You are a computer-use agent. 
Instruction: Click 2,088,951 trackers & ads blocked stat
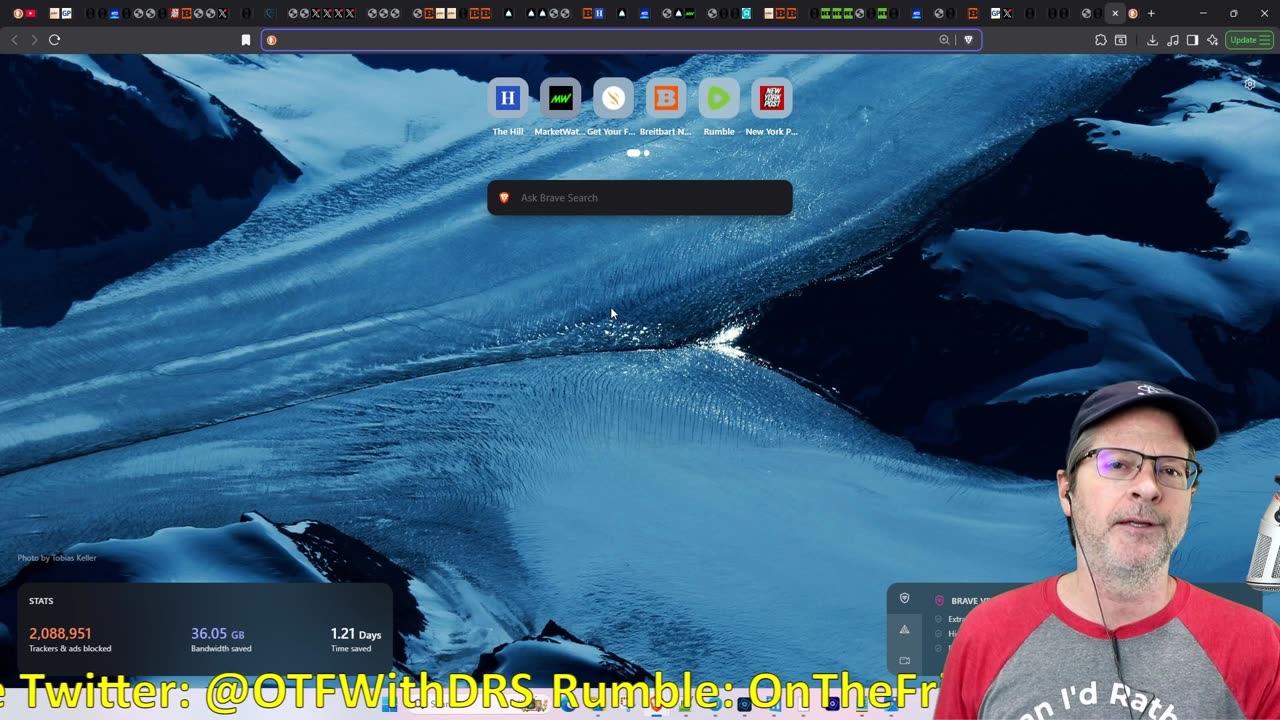coord(70,640)
